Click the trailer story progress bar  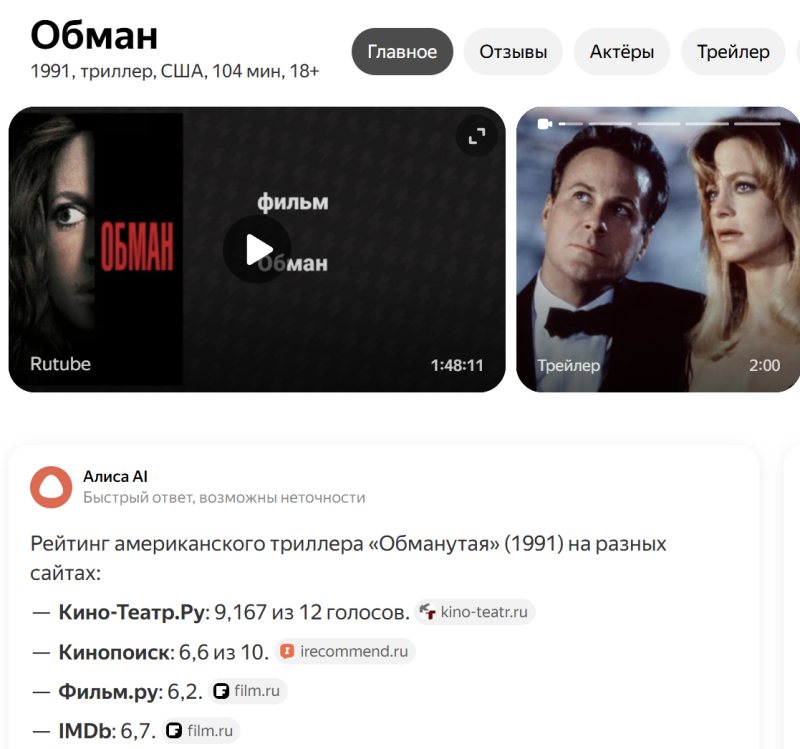pos(670,123)
